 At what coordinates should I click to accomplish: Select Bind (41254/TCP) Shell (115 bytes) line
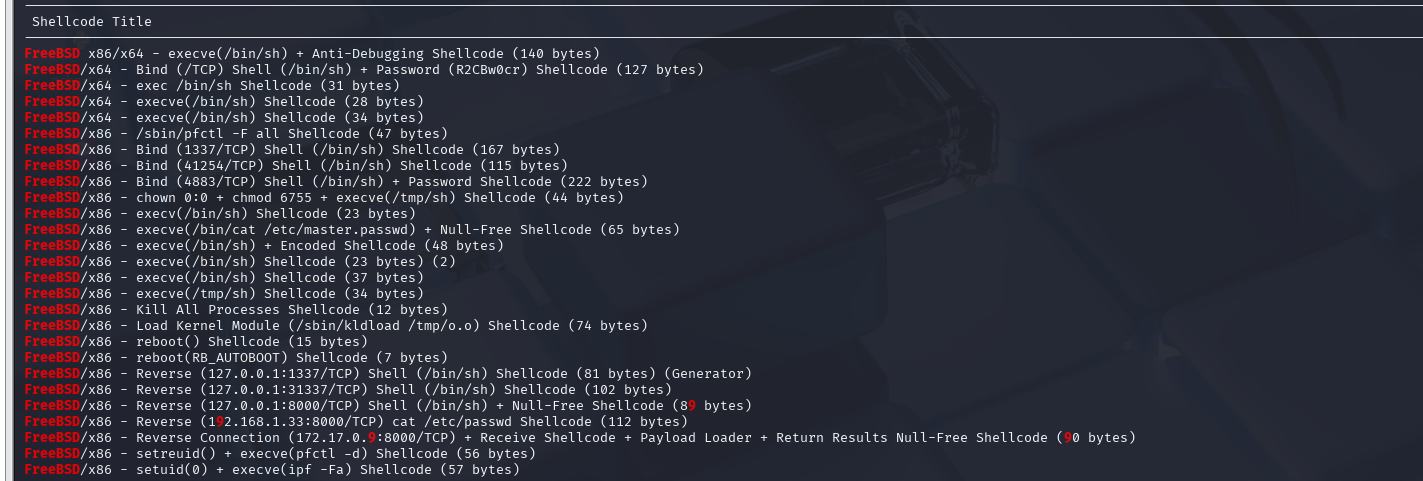[296, 165]
